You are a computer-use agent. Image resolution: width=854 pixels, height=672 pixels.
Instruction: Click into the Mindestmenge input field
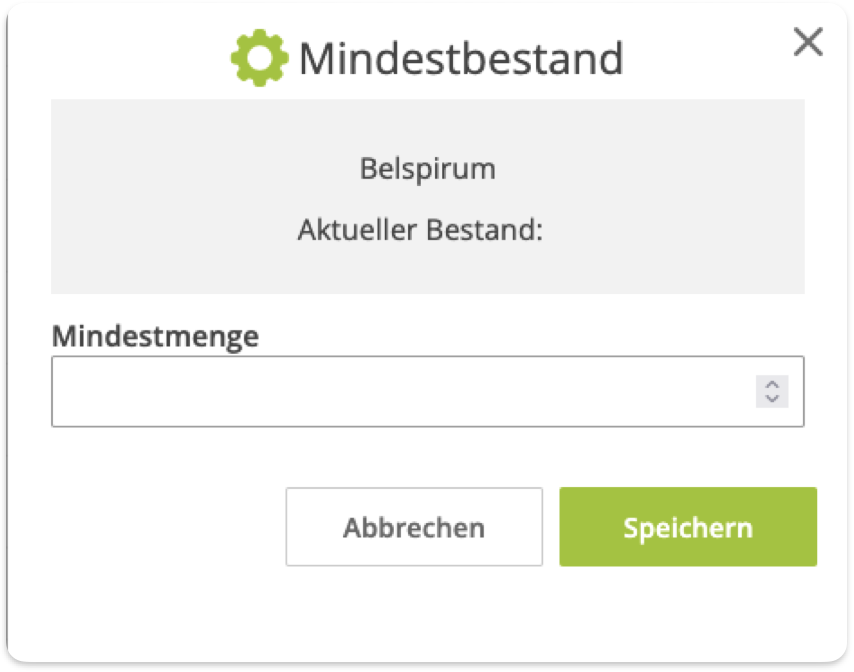click(x=400, y=391)
